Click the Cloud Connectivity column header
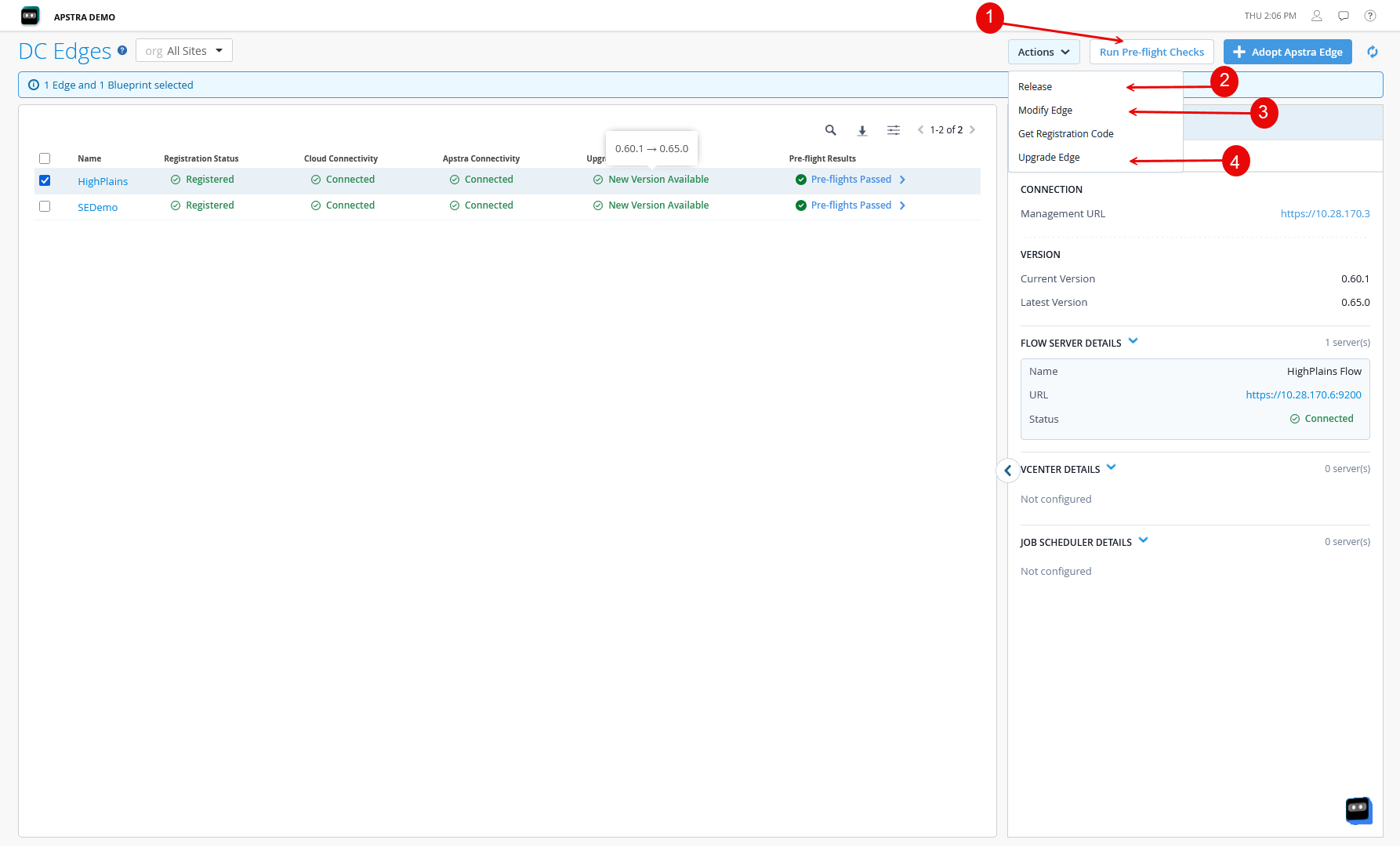 click(341, 158)
